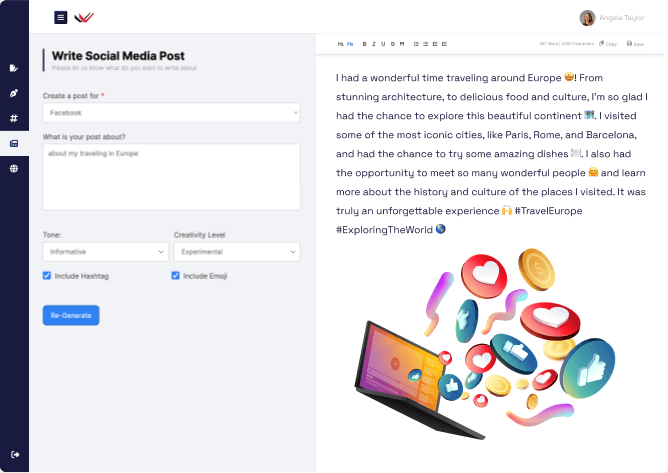The width and height of the screenshot is (668, 473).
Task: Apply underline formatting in editor toolbar
Action: [382, 44]
